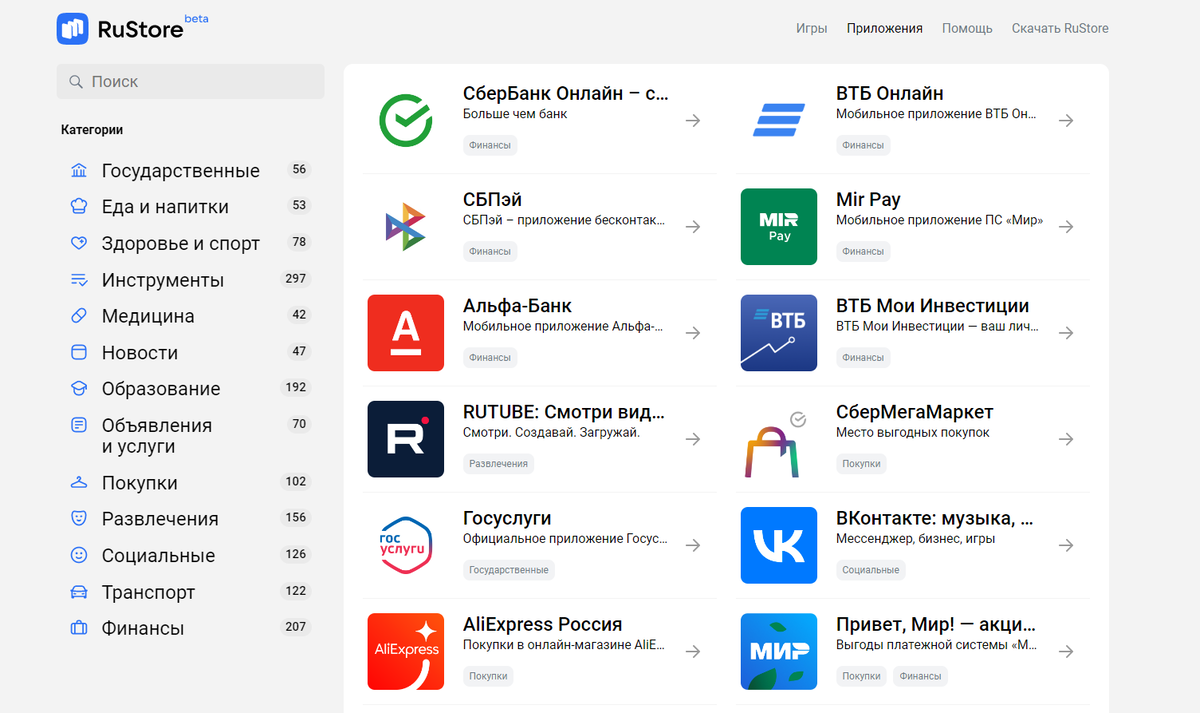Select the Финансы category in sidebar
This screenshot has width=1200, height=713.
click(x=190, y=629)
